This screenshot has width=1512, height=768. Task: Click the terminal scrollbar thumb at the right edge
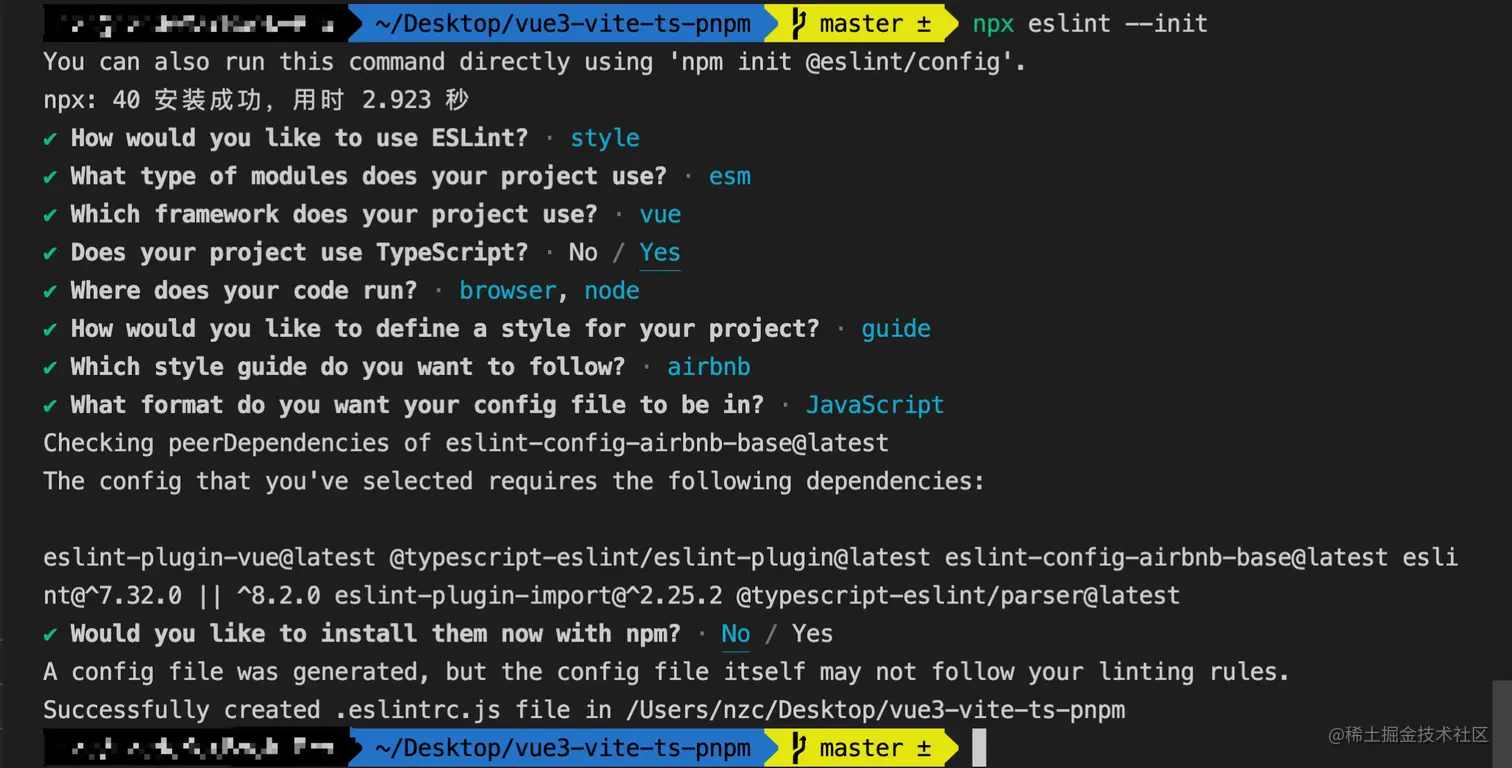(1501, 722)
